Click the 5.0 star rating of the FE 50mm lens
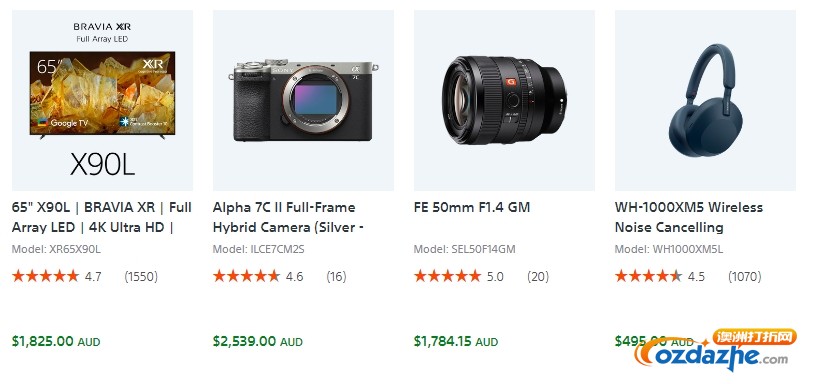 click(x=459, y=276)
